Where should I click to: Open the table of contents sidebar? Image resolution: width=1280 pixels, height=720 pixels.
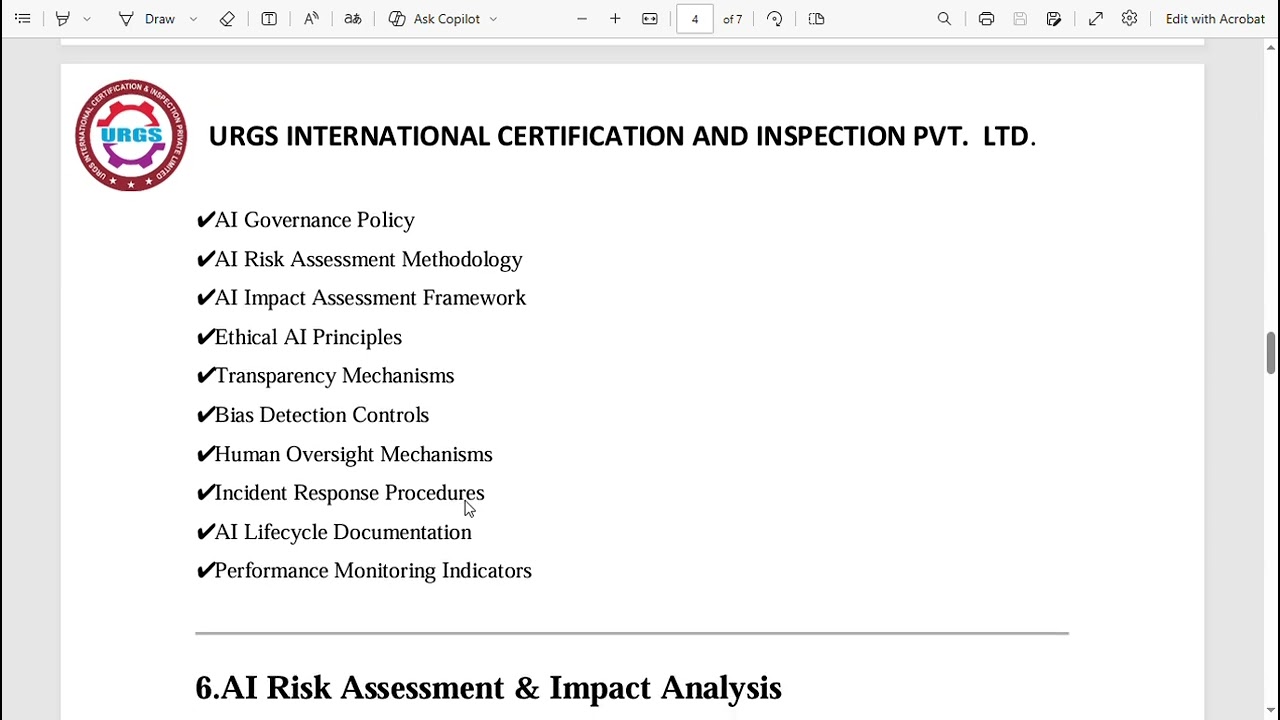[22, 19]
